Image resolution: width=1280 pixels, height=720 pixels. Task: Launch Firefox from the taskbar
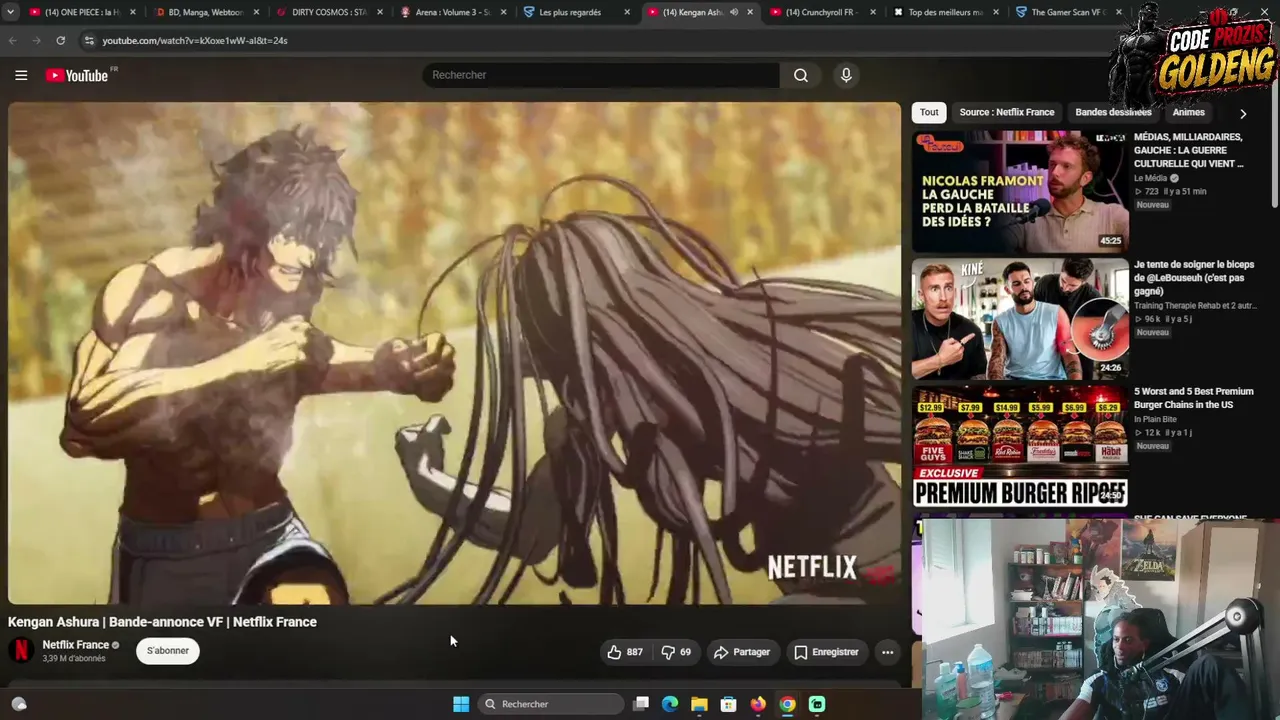click(758, 704)
